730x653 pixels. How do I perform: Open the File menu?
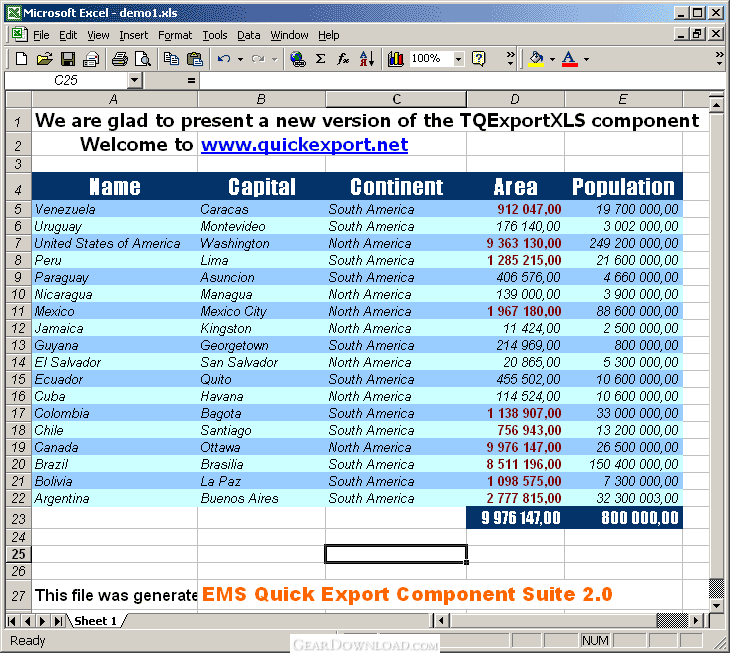tap(41, 35)
